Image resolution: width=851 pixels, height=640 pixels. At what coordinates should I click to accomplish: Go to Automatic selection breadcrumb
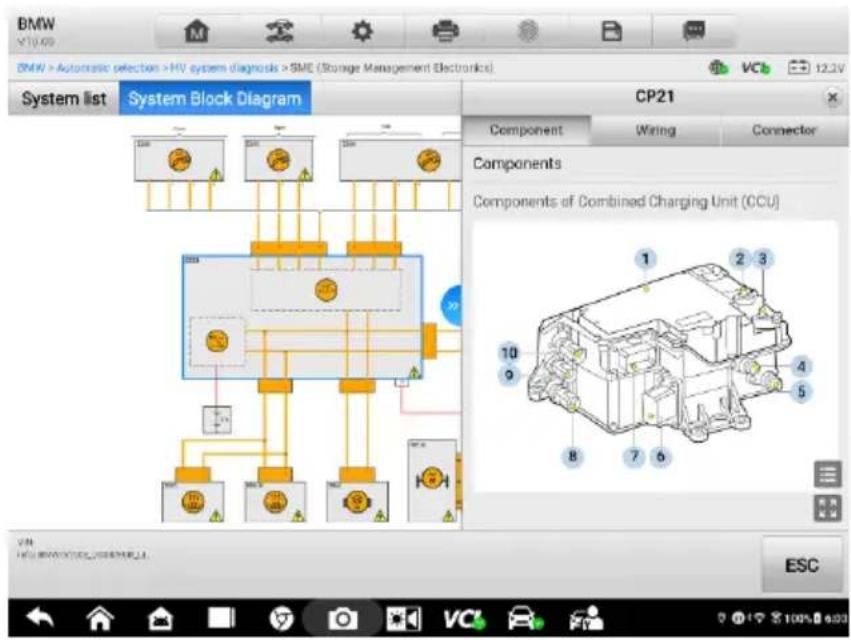click(107, 68)
